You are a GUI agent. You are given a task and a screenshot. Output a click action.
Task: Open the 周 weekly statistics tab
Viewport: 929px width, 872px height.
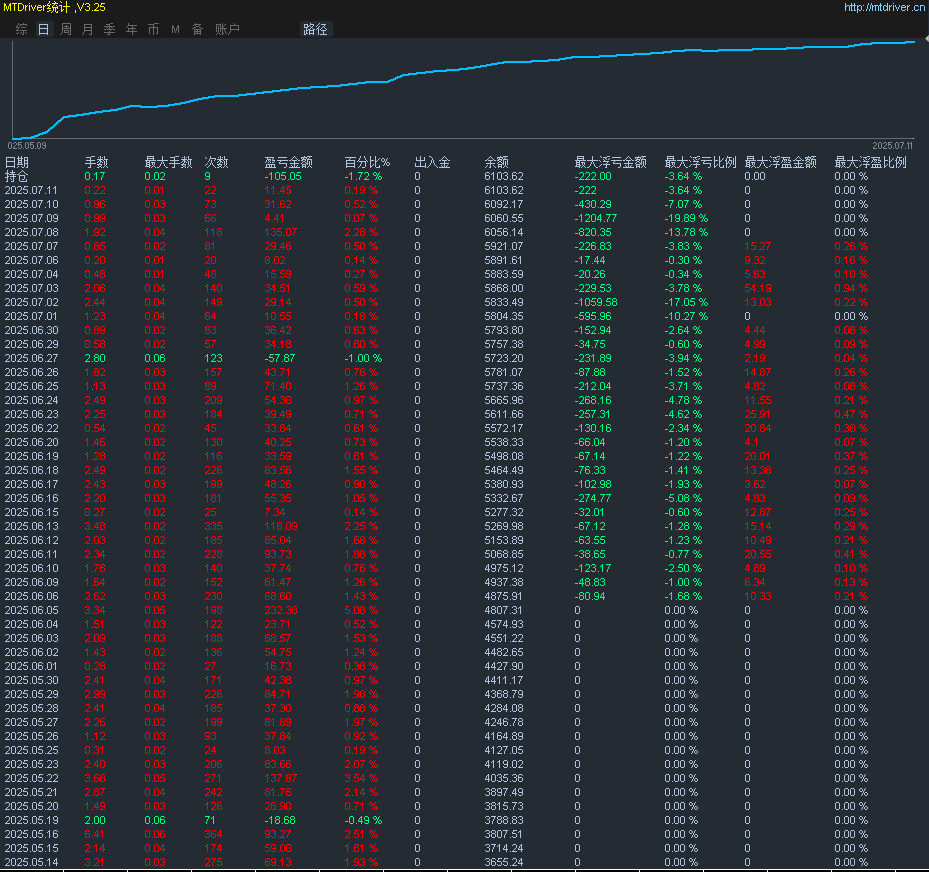click(x=65, y=29)
